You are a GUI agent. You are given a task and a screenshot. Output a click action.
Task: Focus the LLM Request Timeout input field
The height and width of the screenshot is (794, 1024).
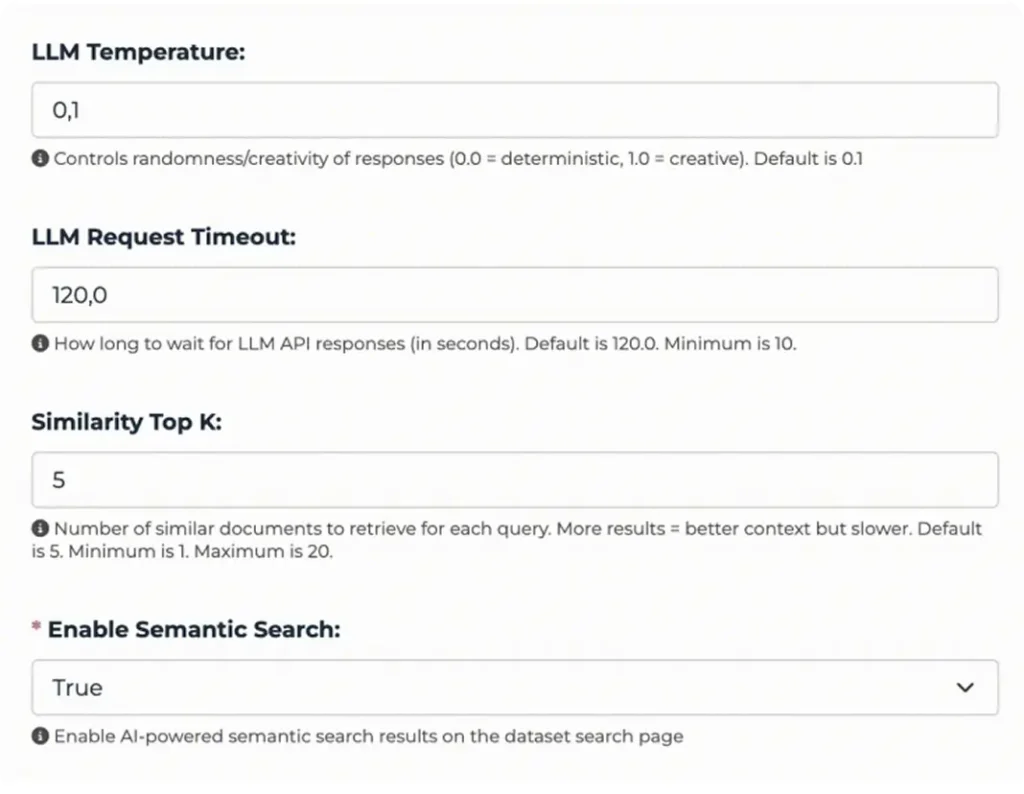pyautogui.click(x=515, y=295)
